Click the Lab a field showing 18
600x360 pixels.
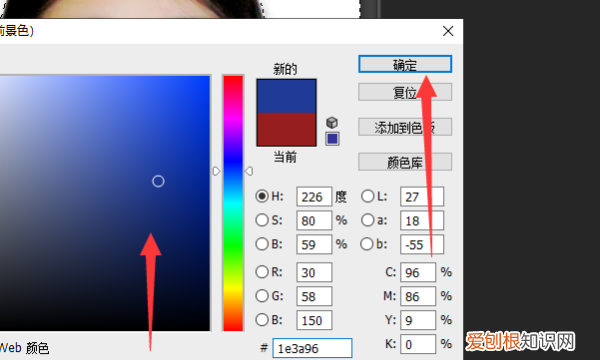point(422,220)
